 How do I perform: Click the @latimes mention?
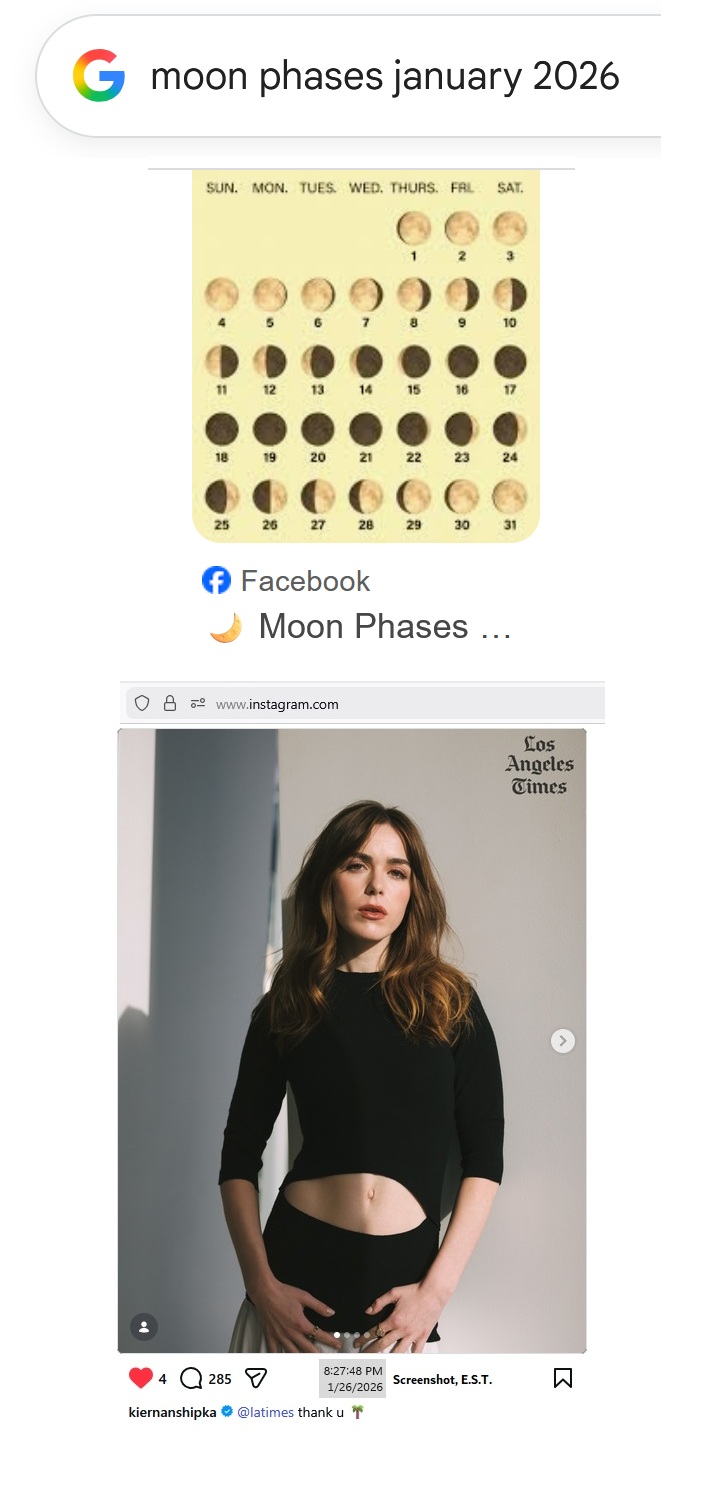click(266, 1412)
